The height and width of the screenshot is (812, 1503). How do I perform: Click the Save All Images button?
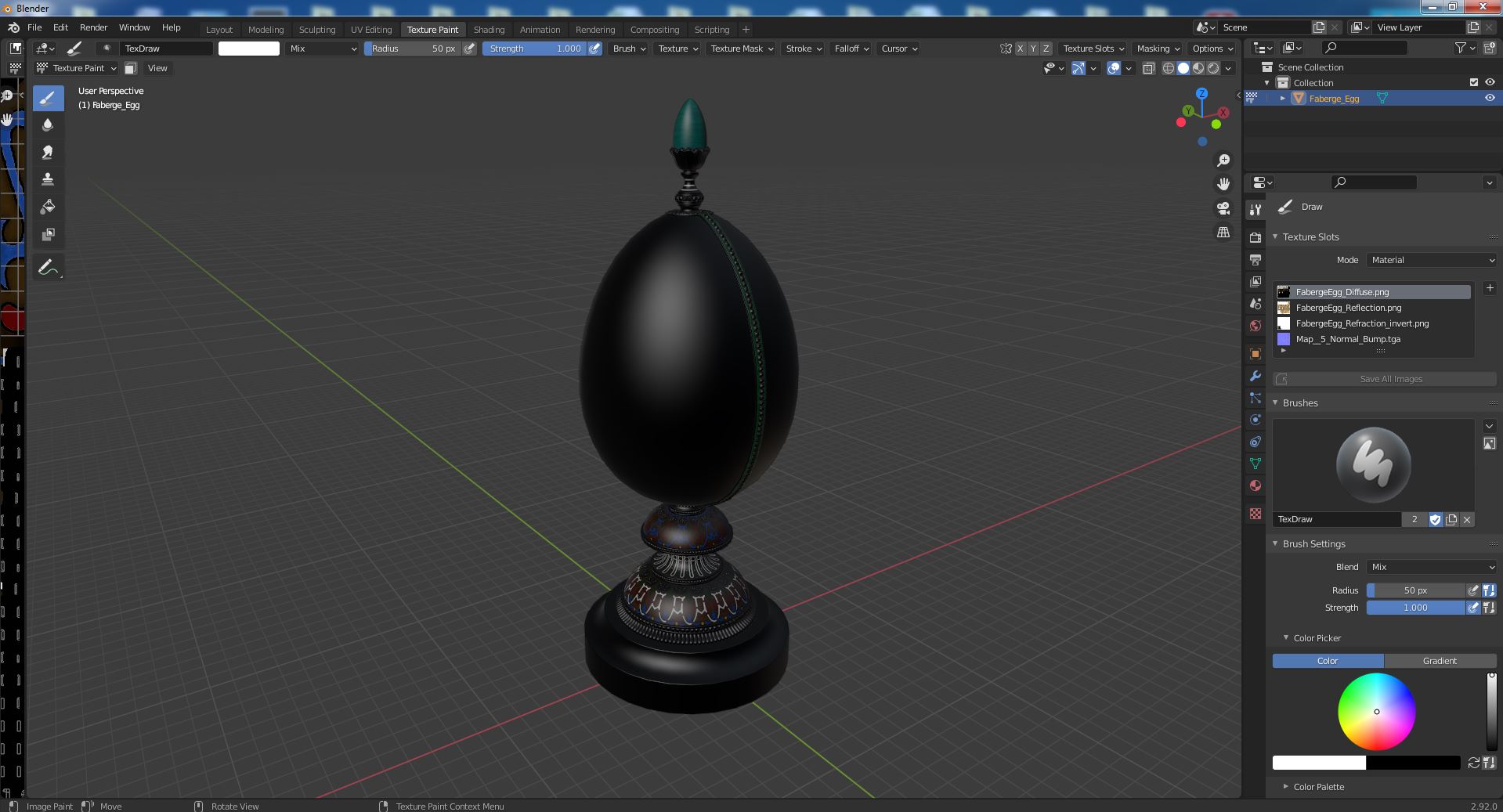point(1385,379)
